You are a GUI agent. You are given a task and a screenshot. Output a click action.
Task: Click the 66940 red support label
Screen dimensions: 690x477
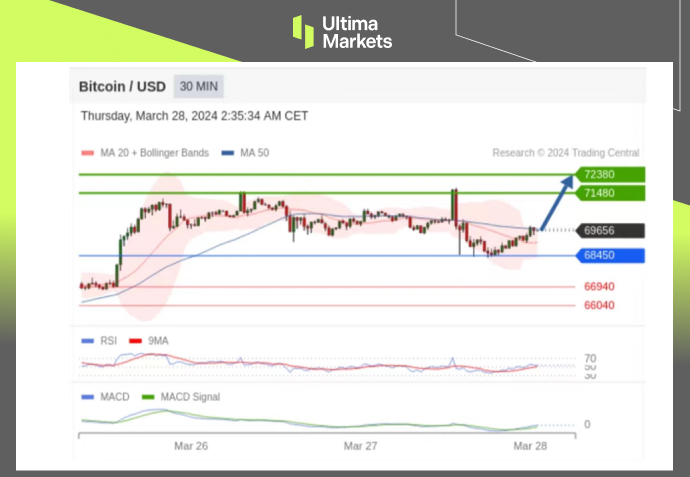[x=599, y=286]
